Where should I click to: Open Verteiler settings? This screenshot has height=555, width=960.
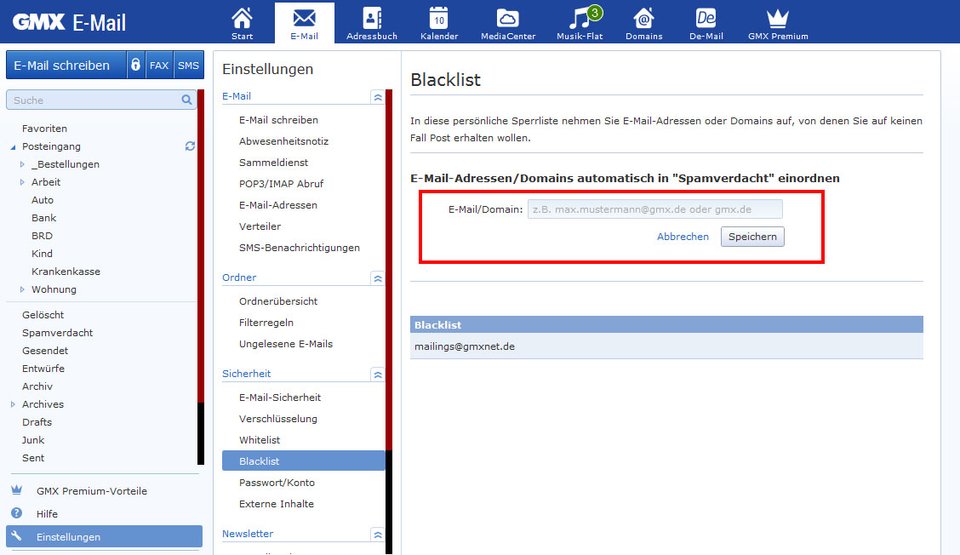260,227
